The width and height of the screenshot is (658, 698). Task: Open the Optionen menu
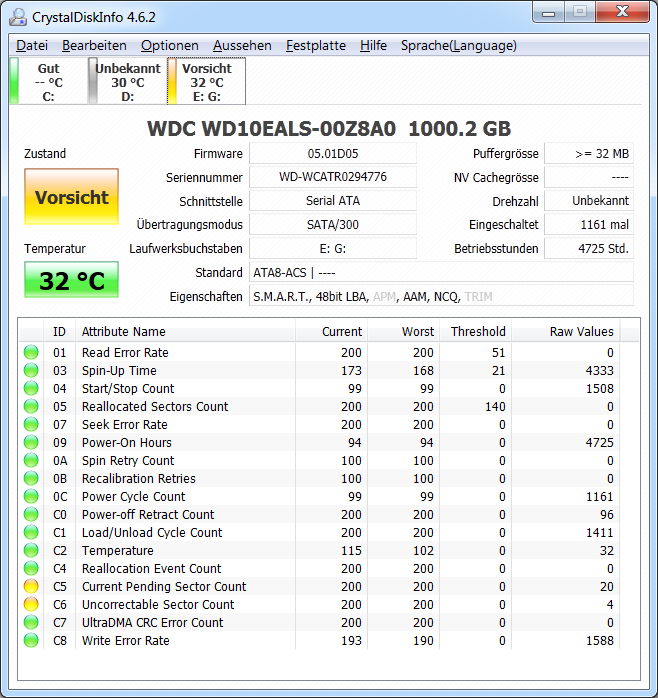[x=170, y=45]
